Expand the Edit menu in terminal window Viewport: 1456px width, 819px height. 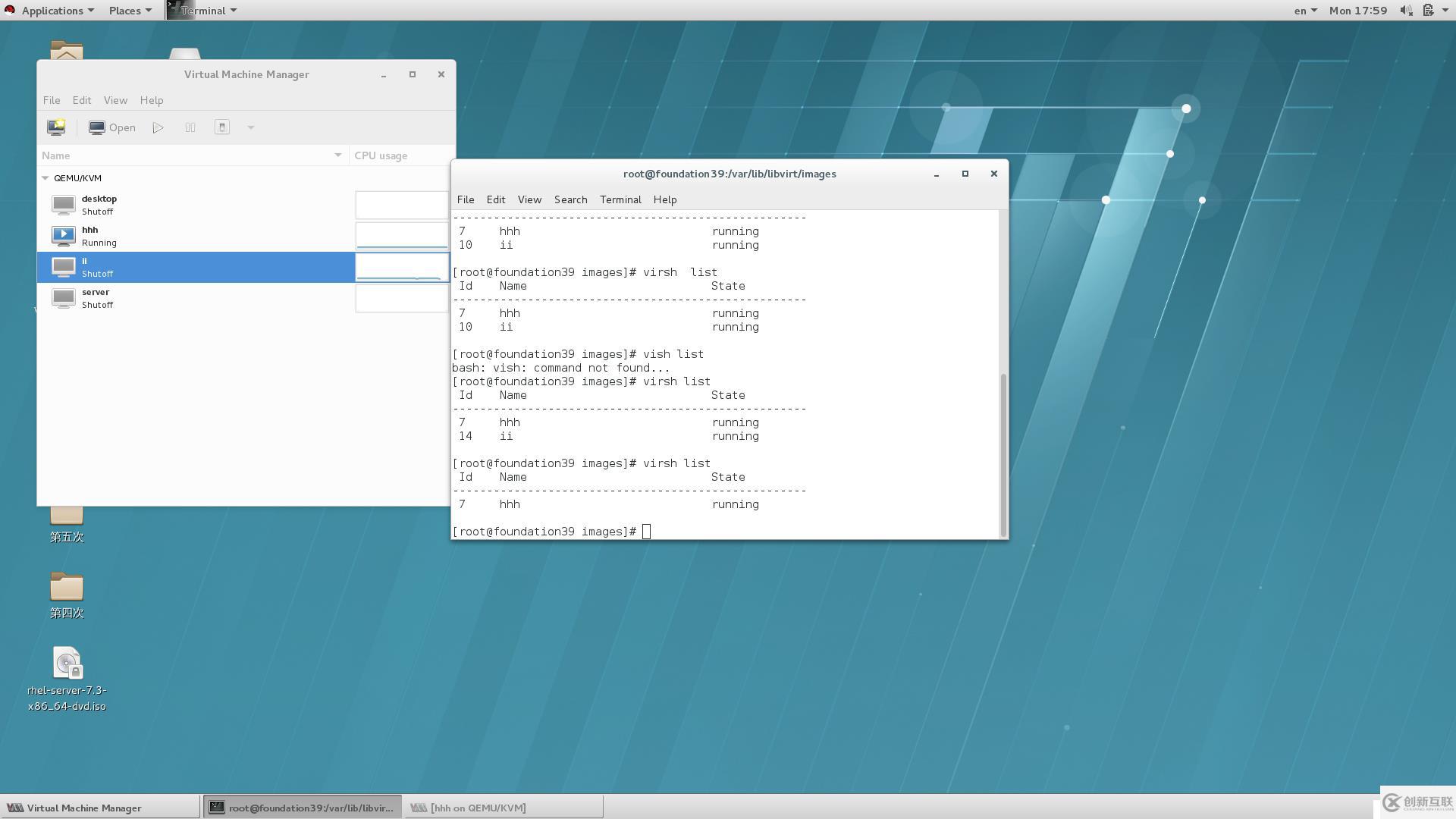click(495, 199)
